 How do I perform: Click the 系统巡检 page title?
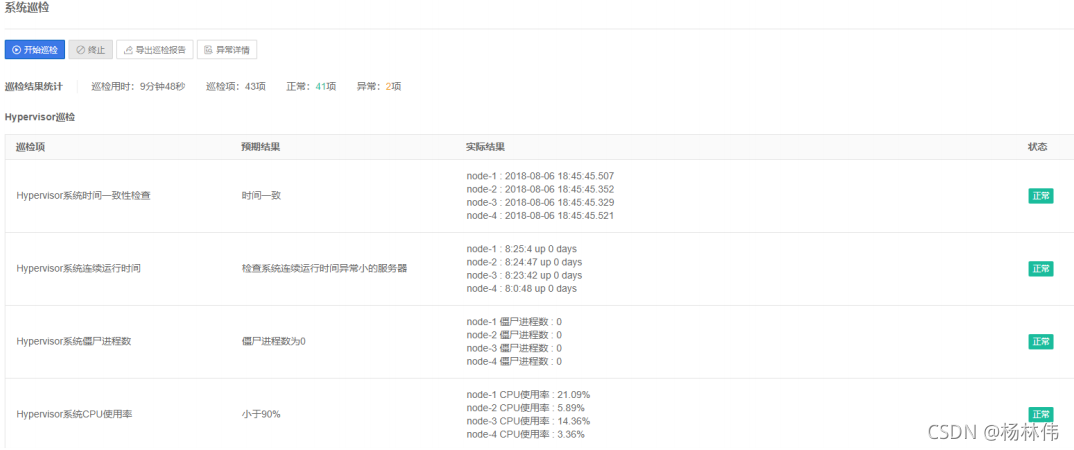(27, 8)
